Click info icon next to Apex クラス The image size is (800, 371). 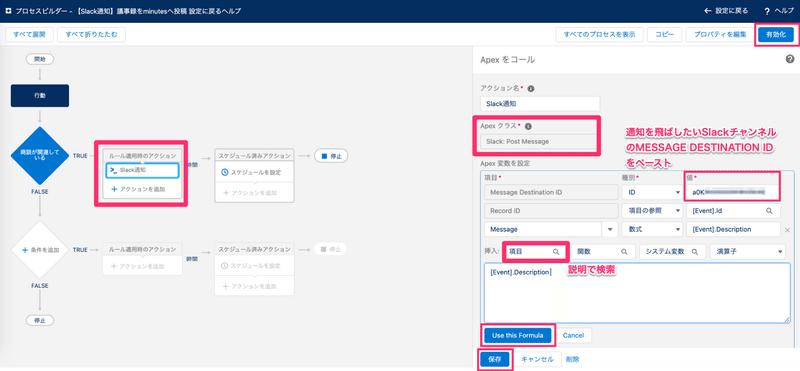pos(528,126)
